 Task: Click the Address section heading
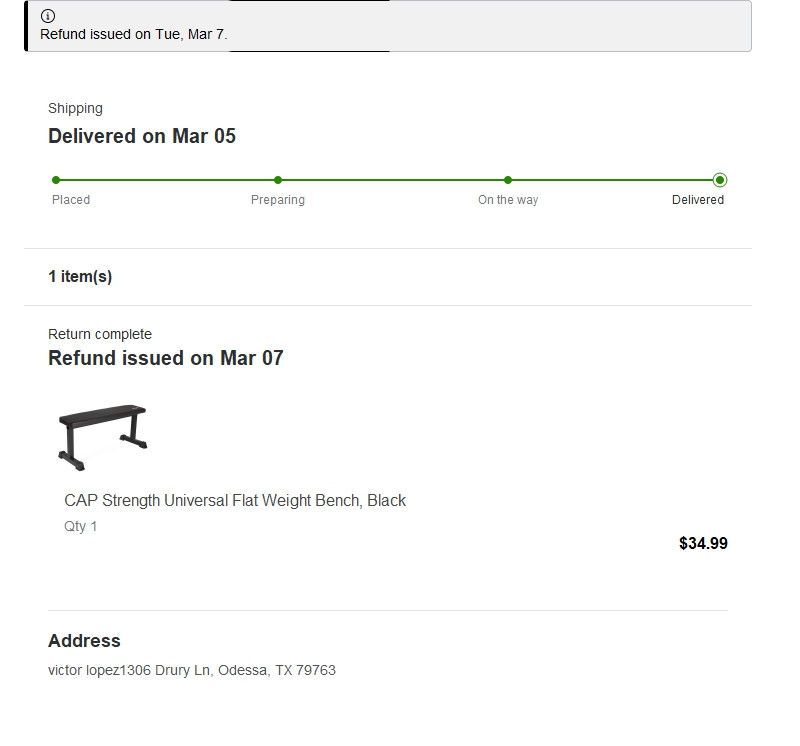[84, 641]
